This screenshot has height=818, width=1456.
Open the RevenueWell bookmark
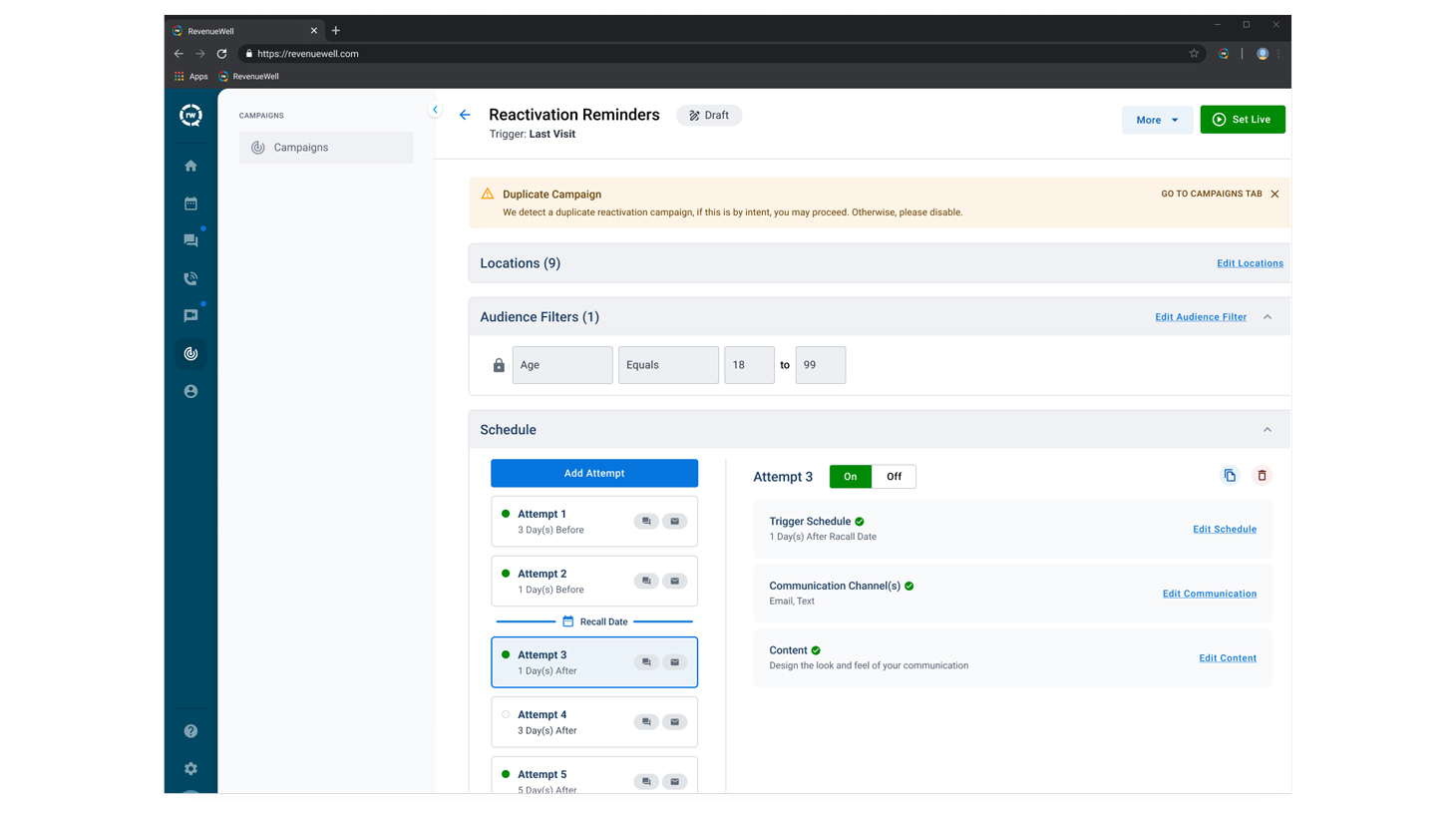pyautogui.click(x=249, y=77)
